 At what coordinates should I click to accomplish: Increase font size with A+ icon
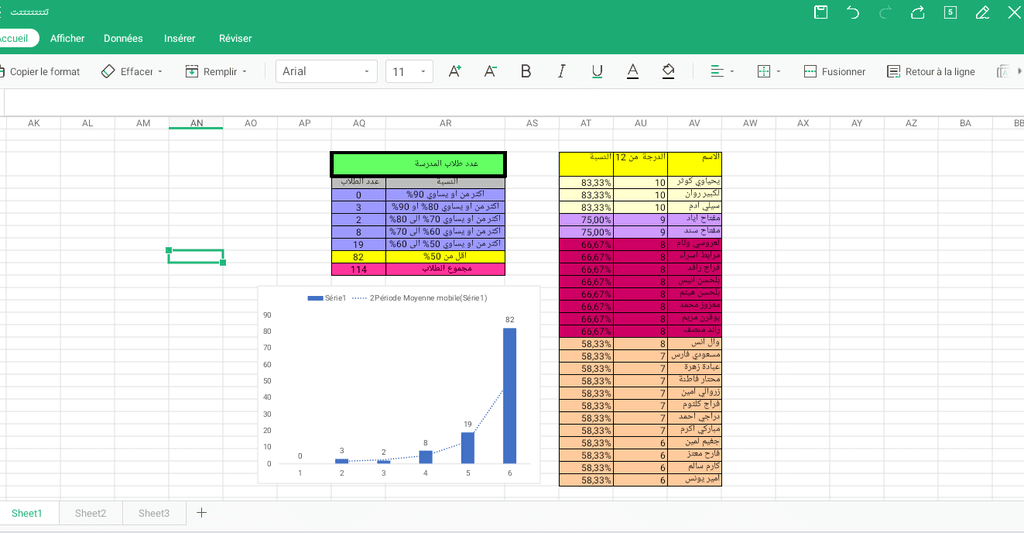[455, 71]
